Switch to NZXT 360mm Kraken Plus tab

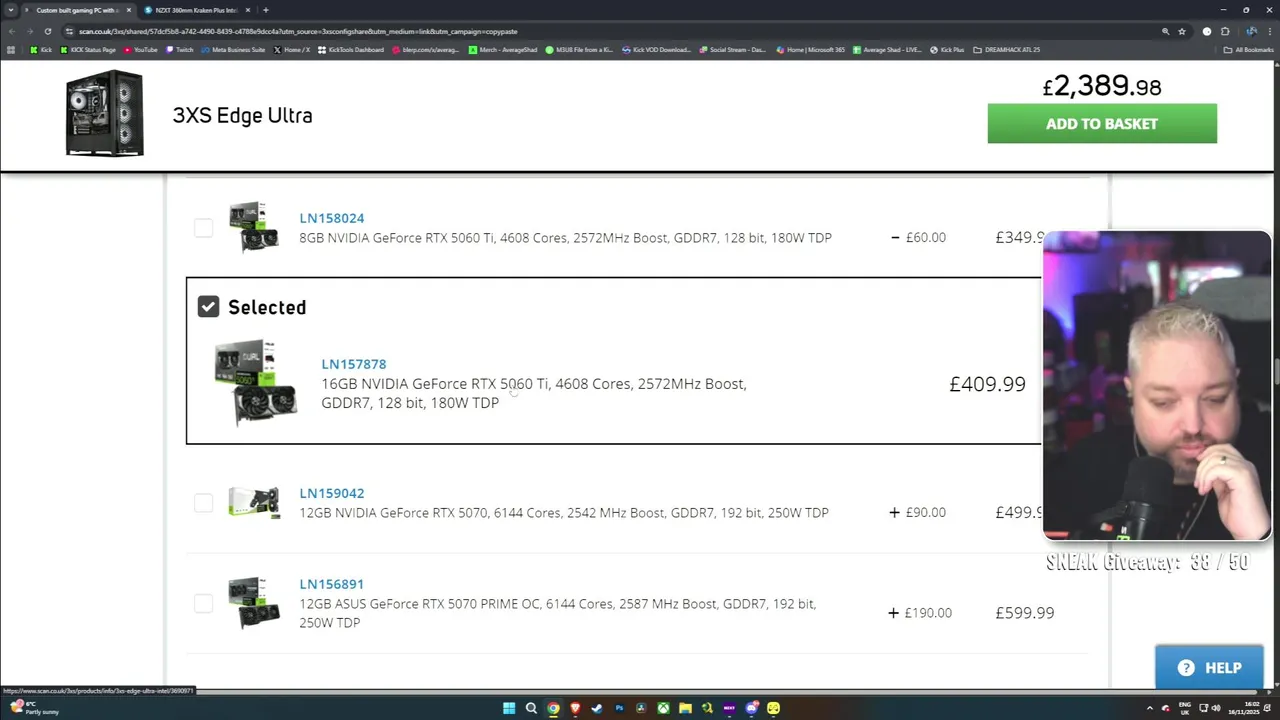[x=196, y=10]
